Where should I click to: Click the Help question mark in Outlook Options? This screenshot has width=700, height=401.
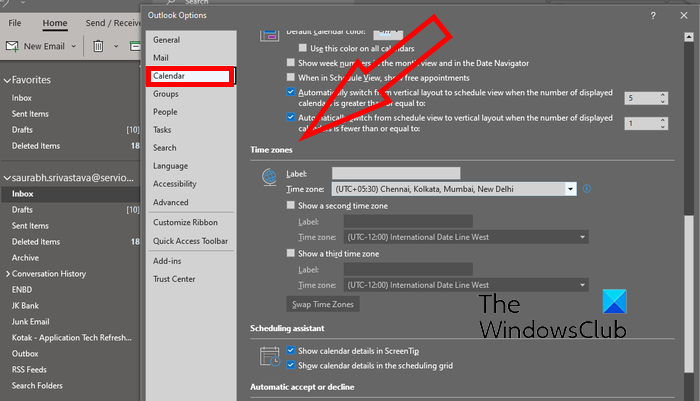(653, 16)
